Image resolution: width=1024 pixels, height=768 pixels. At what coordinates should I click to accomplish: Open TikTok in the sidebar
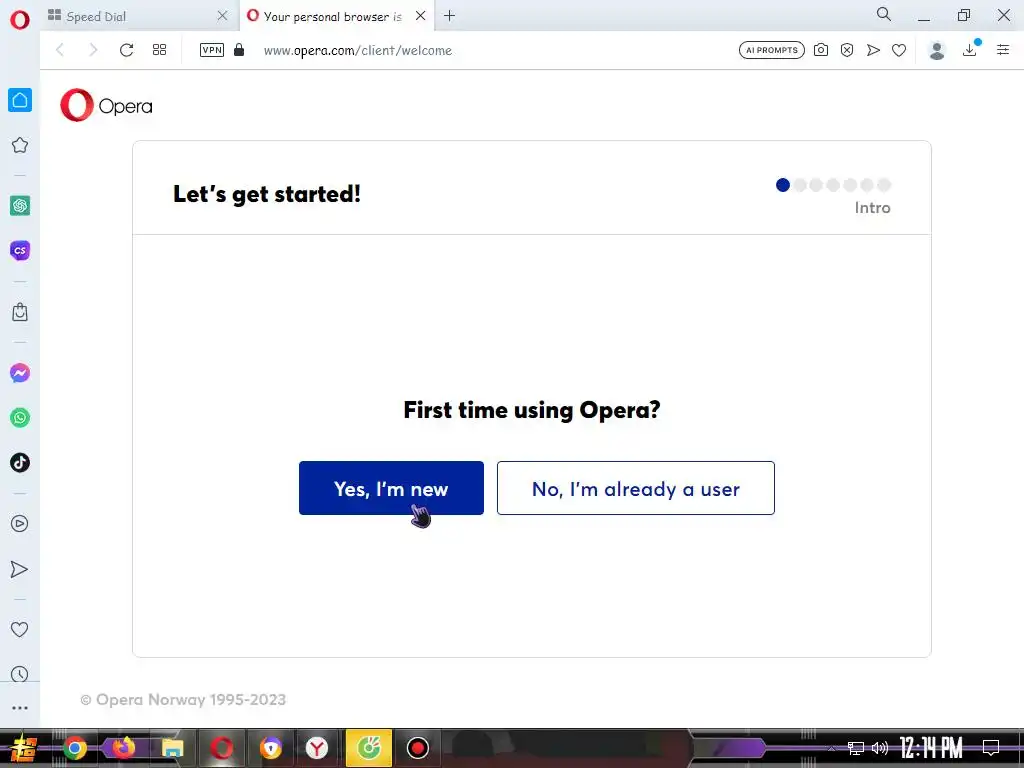(20, 462)
